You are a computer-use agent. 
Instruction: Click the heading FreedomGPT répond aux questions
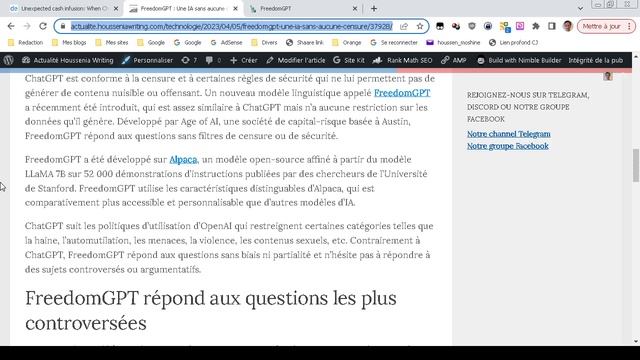point(211,311)
